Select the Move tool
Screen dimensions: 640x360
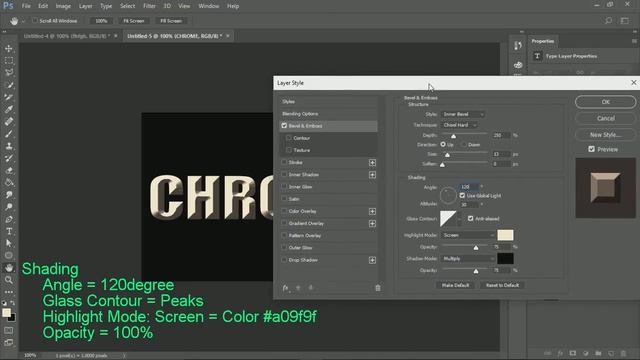pyautogui.click(x=9, y=49)
